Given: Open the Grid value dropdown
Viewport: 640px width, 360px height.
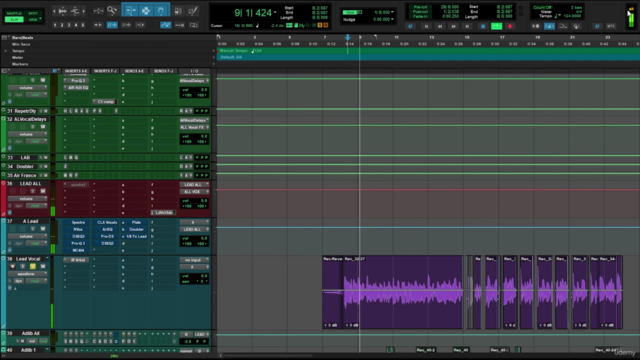Looking at the screenshot, I should coord(392,12).
